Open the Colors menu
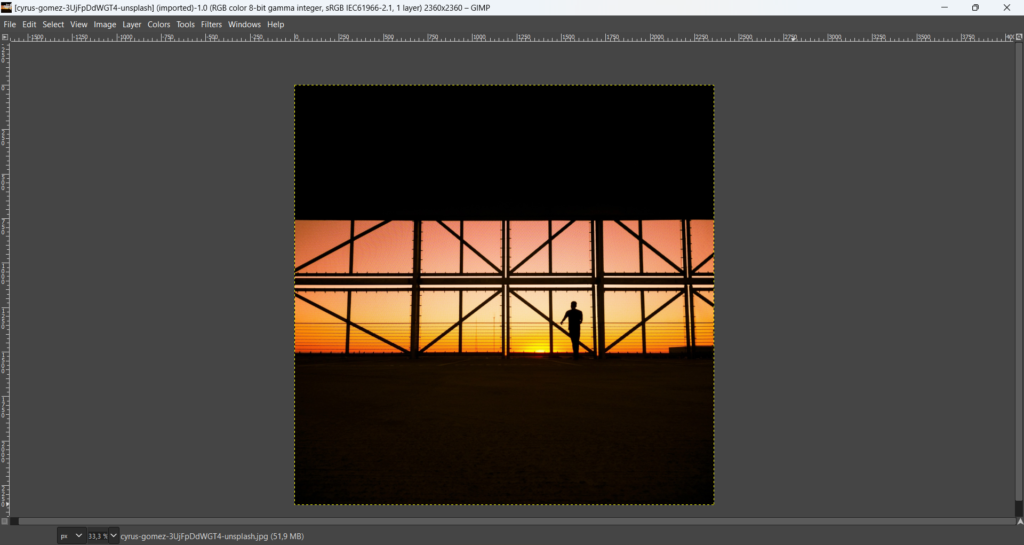The width and height of the screenshot is (1024, 545). [159, 24]
